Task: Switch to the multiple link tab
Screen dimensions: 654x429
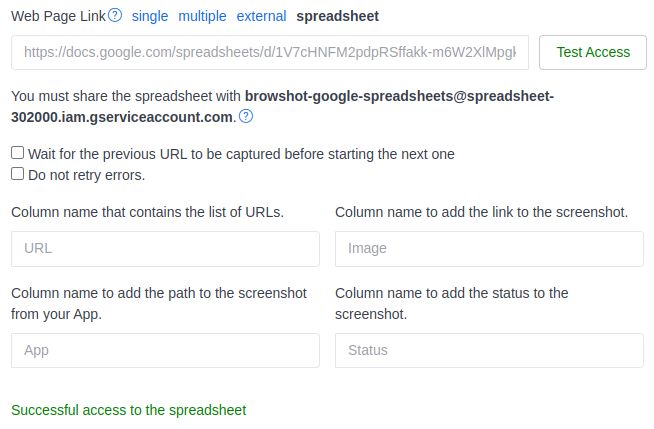Action: tap(202, 16)
